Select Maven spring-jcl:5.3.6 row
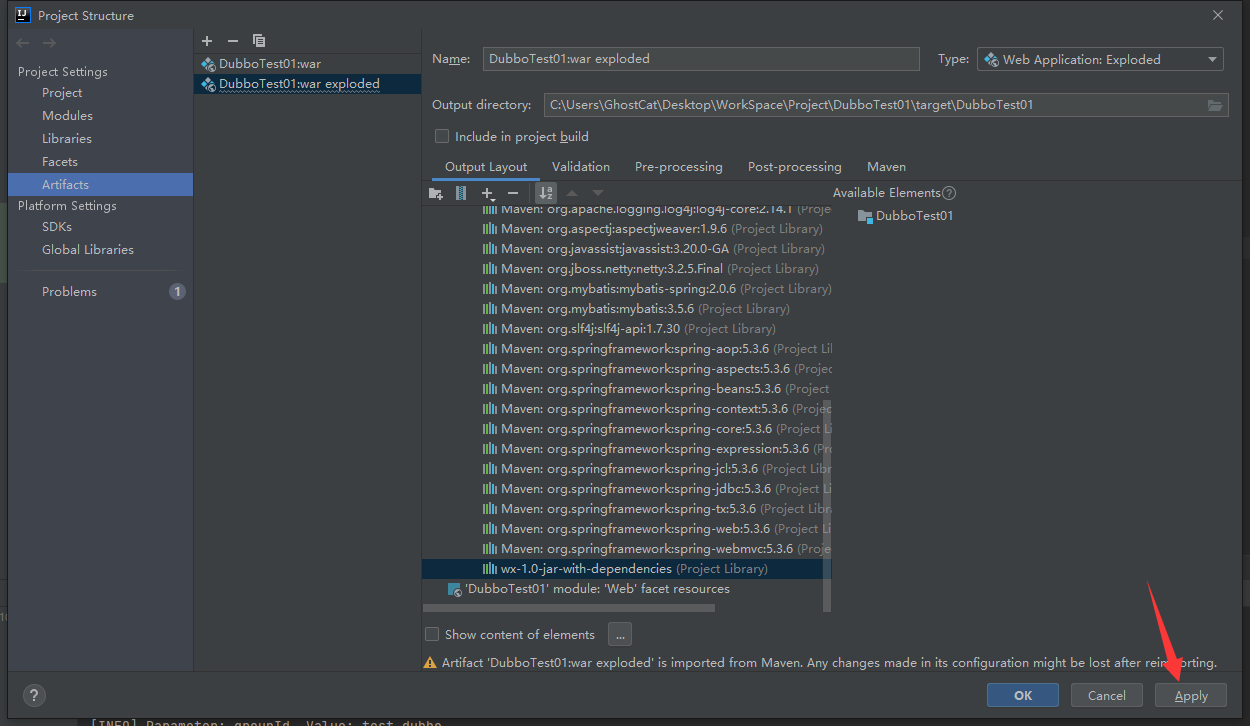The image size is (1250, 726). point(626,469)
